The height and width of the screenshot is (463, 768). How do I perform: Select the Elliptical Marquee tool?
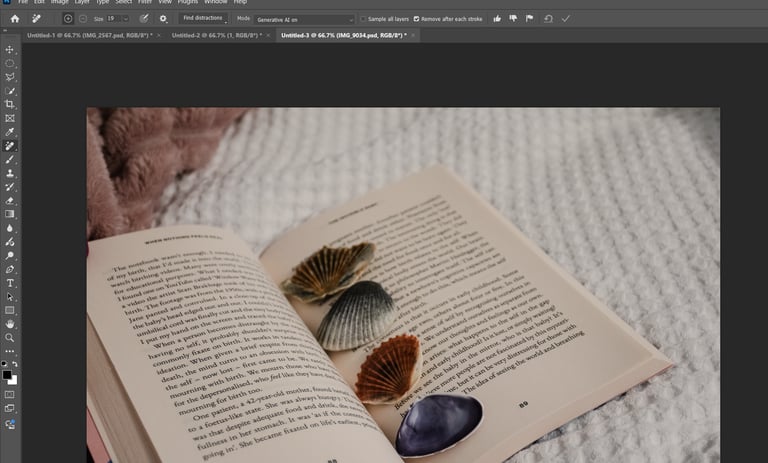[9, 63]
